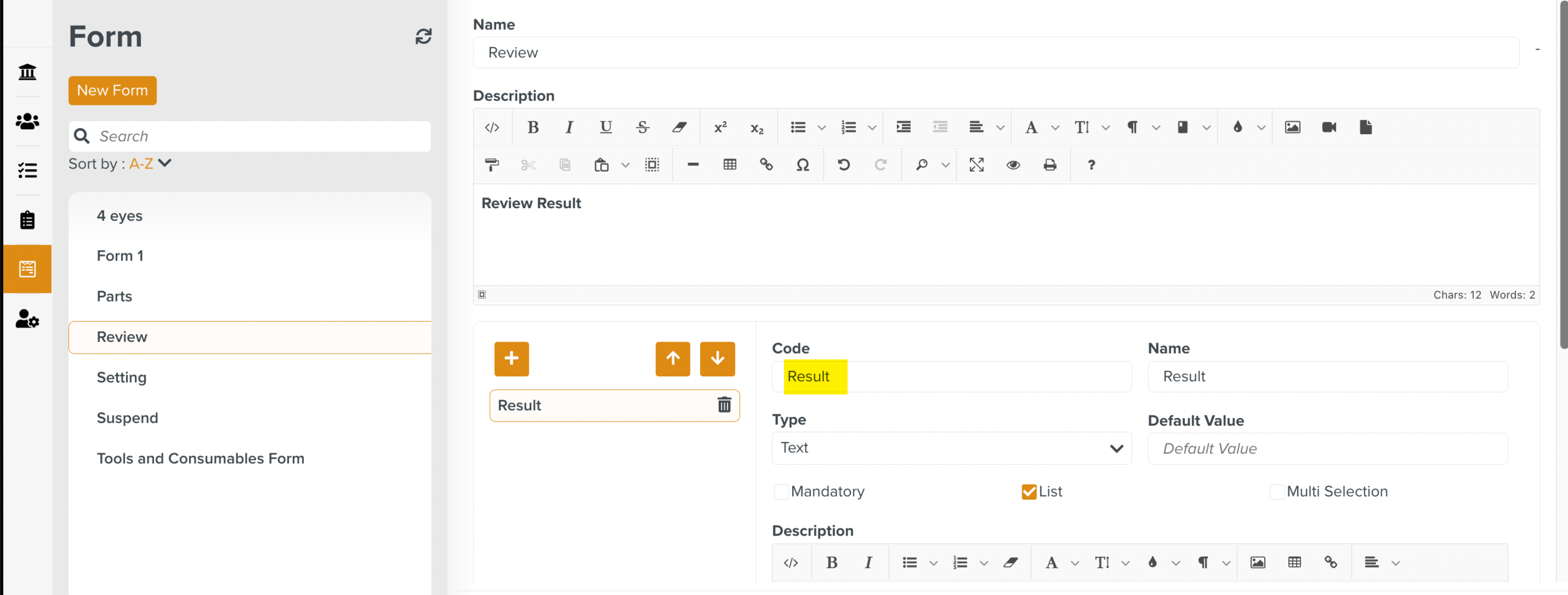Insert a table into the description
Viewport: 1568px width, 595px height.
tap(729, 165)
